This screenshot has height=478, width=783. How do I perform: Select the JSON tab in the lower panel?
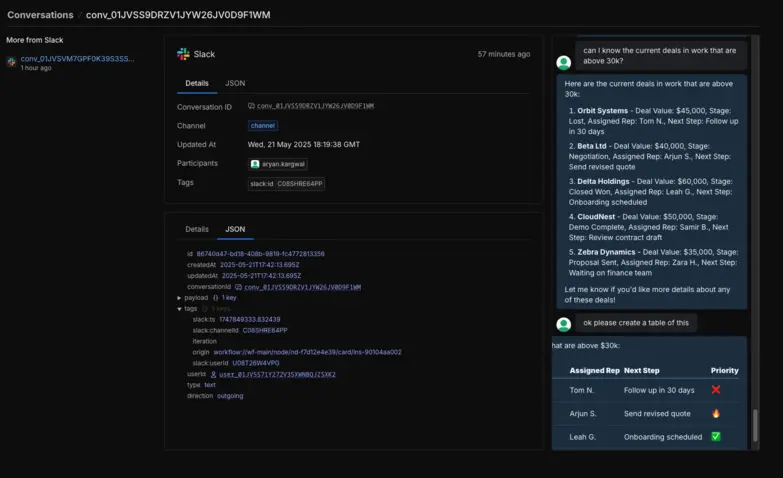235,229
